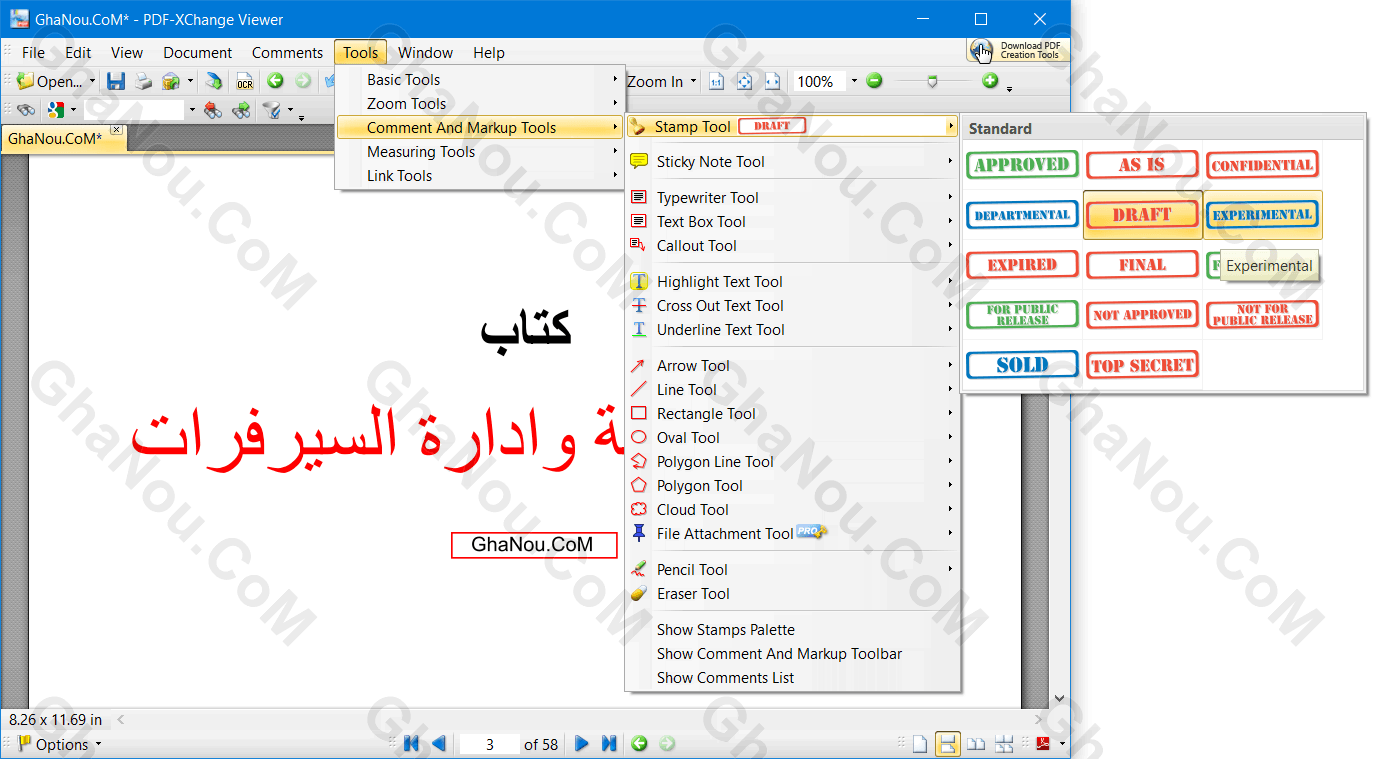
Task: Click the Actual Size 1:1 icon
Action: tap(716, 81)
